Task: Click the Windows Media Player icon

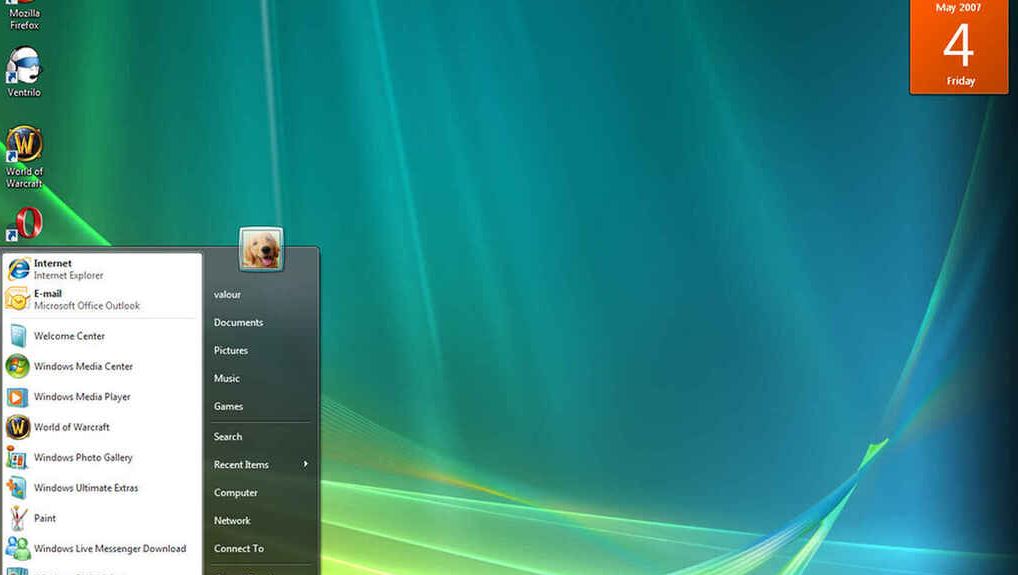Action: pyautogui.click(x=18, y=397)
